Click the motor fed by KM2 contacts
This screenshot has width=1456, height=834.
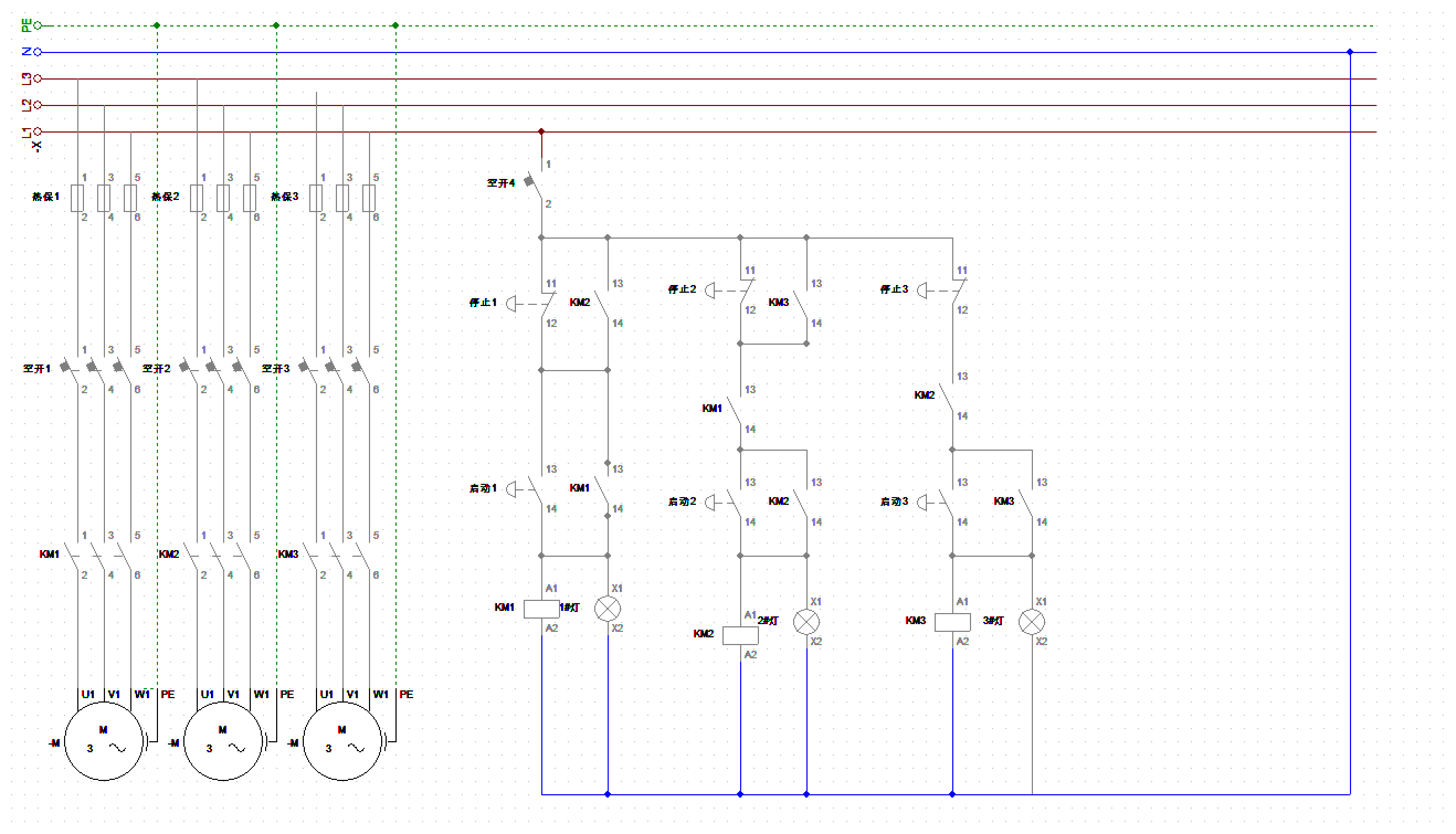tap(223, 741)
